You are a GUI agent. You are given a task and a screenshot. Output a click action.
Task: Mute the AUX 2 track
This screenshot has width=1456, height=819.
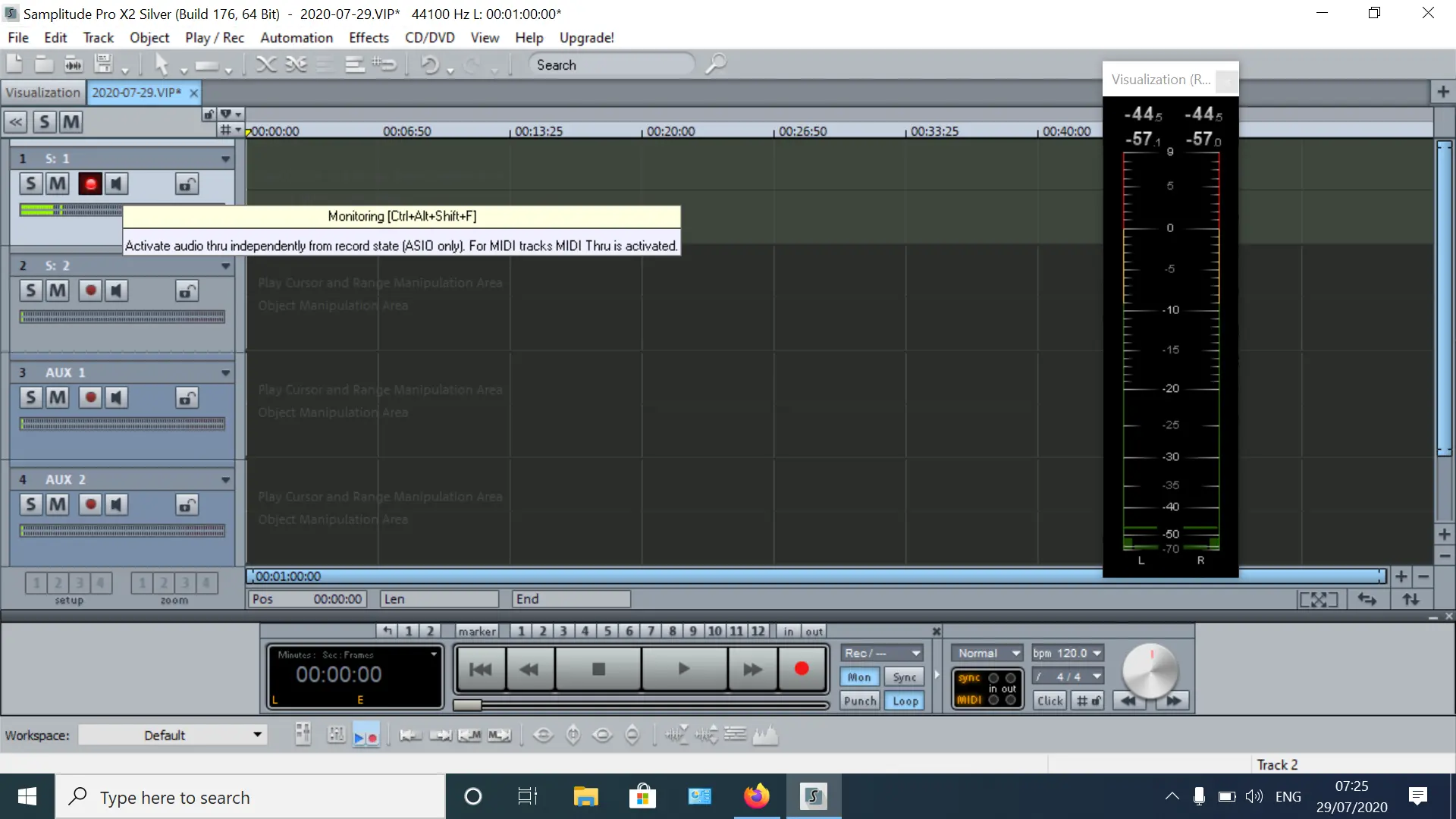pos(57,505)
